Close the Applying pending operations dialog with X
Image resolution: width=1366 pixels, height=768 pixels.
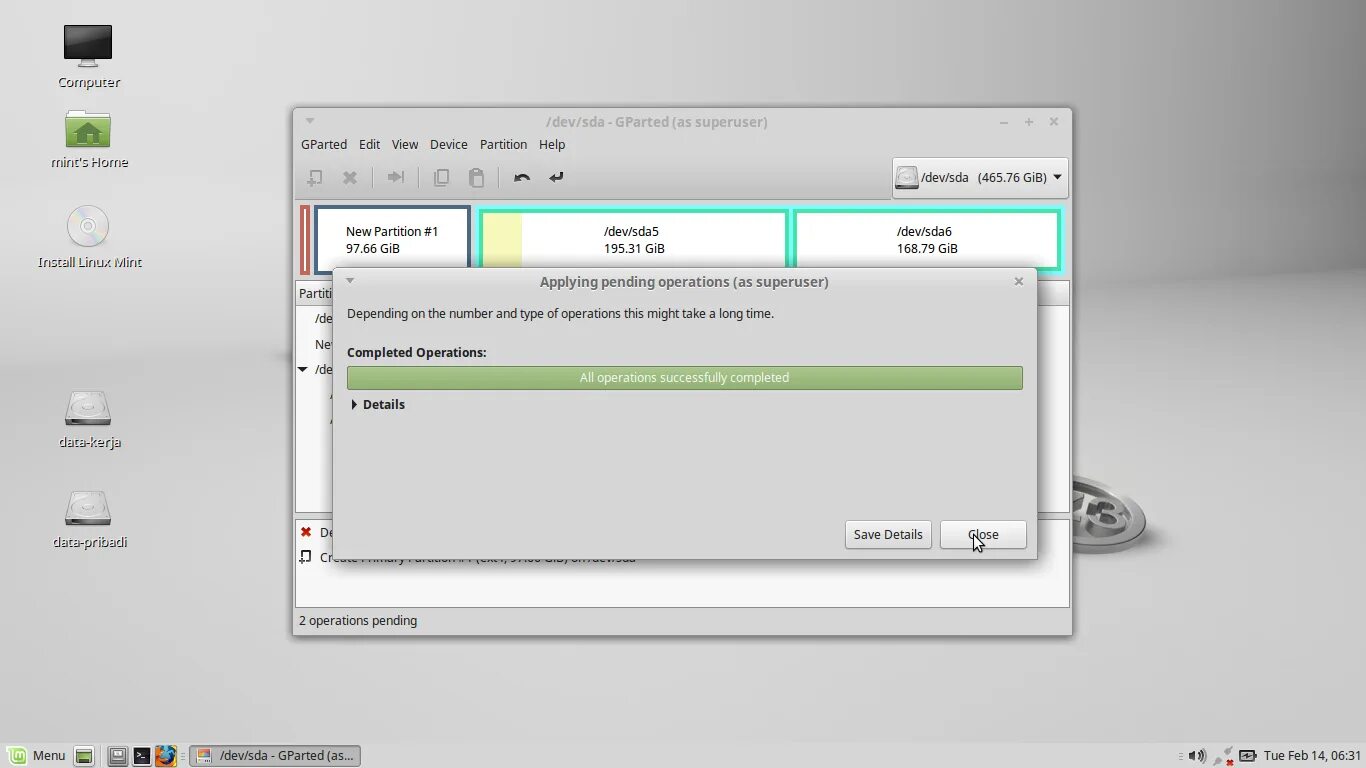[x=1019, y=281]
